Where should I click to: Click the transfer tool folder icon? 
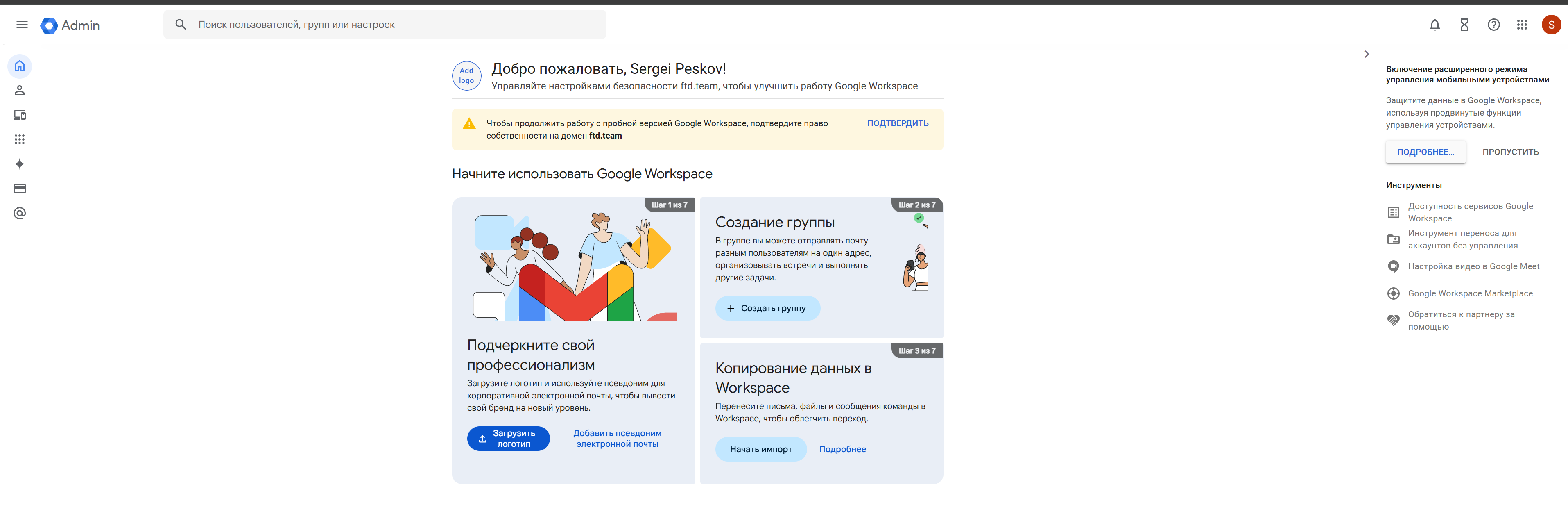[x=1393, y=239]
